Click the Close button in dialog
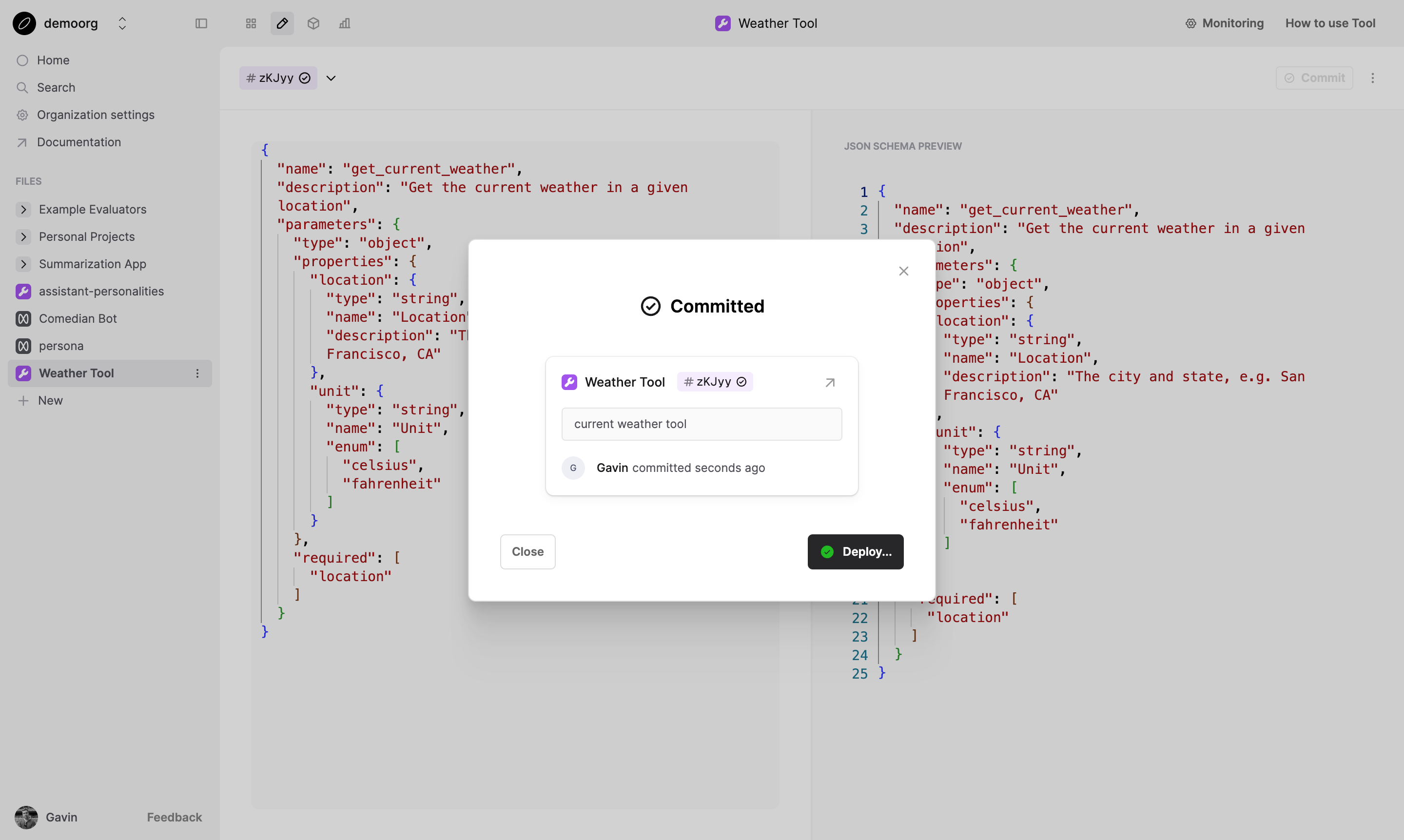This screenshot has height=840, width=1404. coord(527,551)
